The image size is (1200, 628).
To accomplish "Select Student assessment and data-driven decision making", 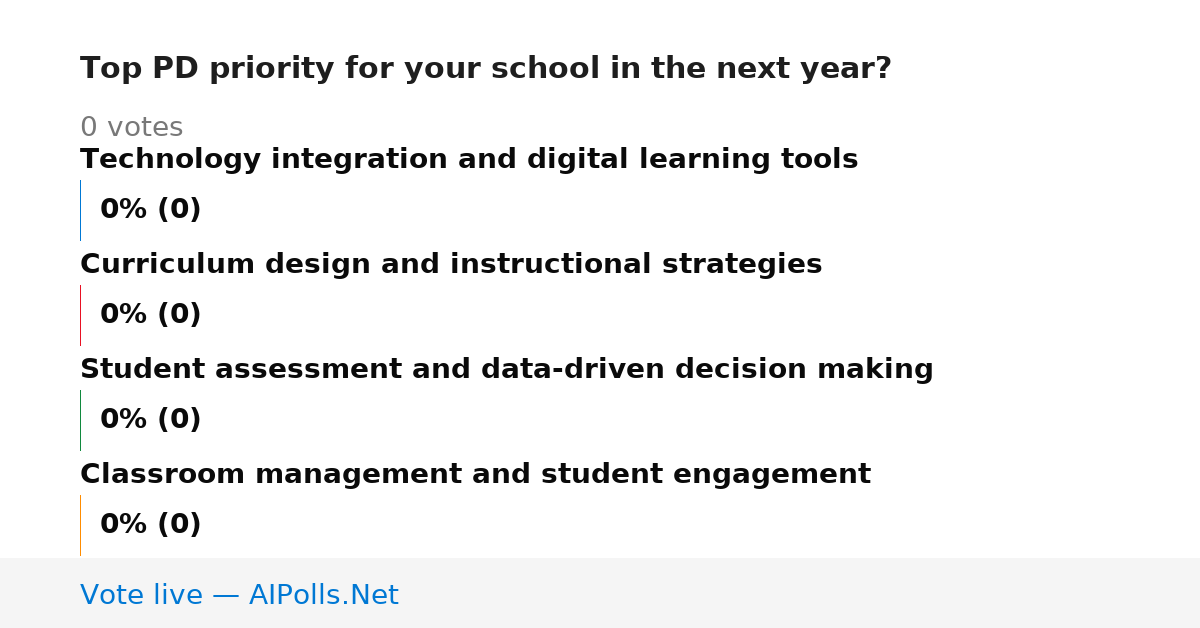I will point(506,370).
